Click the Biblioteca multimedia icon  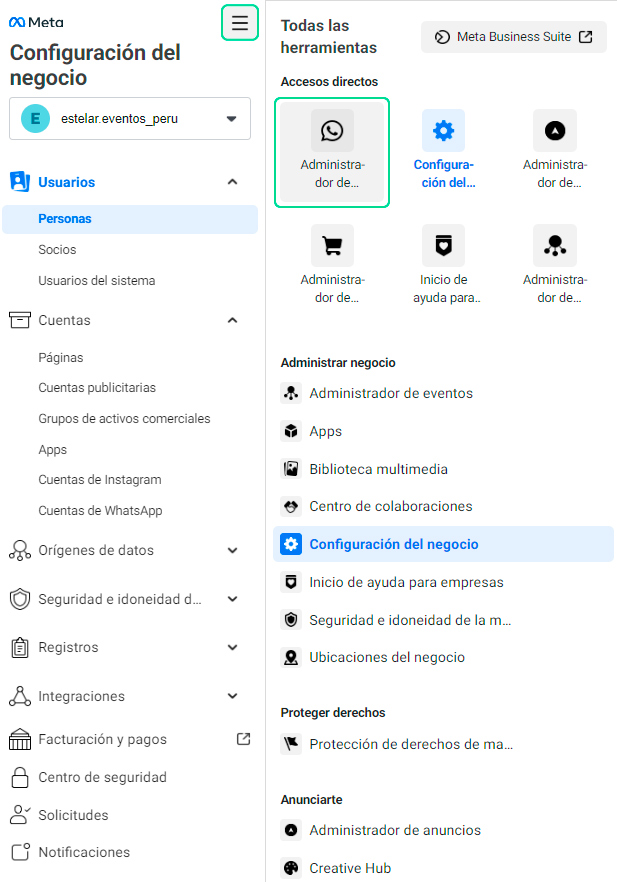coord(291,469)
